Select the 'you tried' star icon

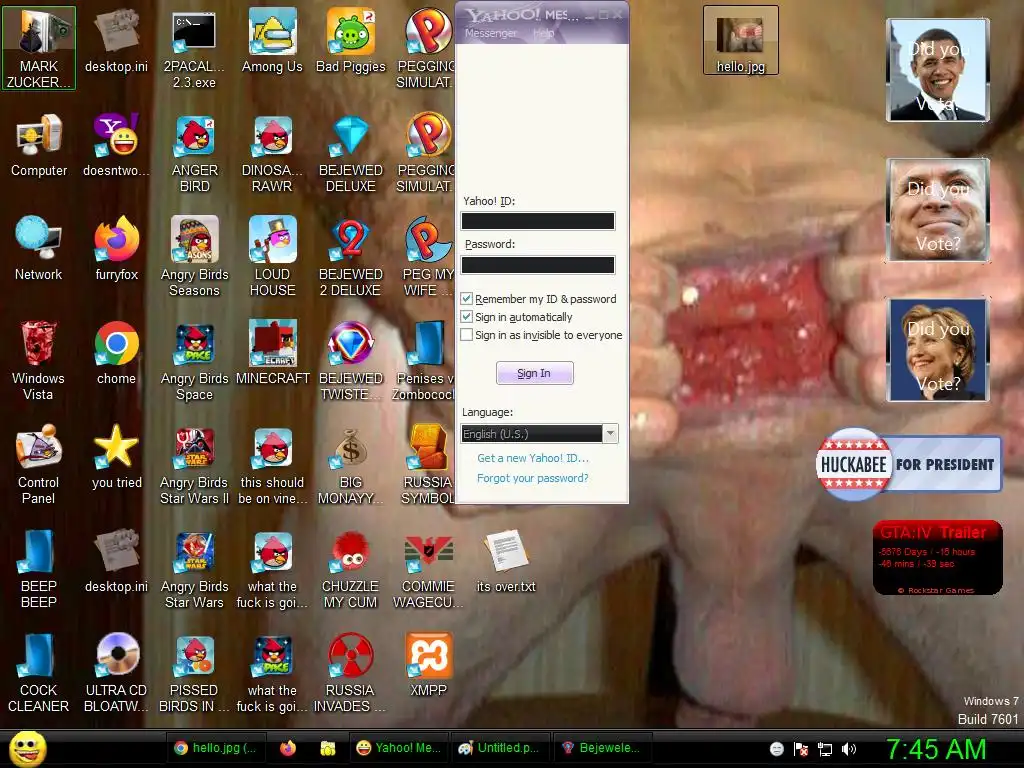tap(117, 457)
